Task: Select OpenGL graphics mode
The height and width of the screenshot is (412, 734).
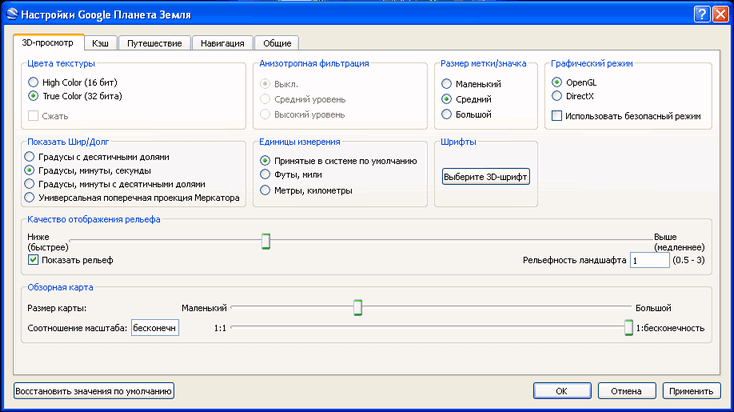Action: 574,82
